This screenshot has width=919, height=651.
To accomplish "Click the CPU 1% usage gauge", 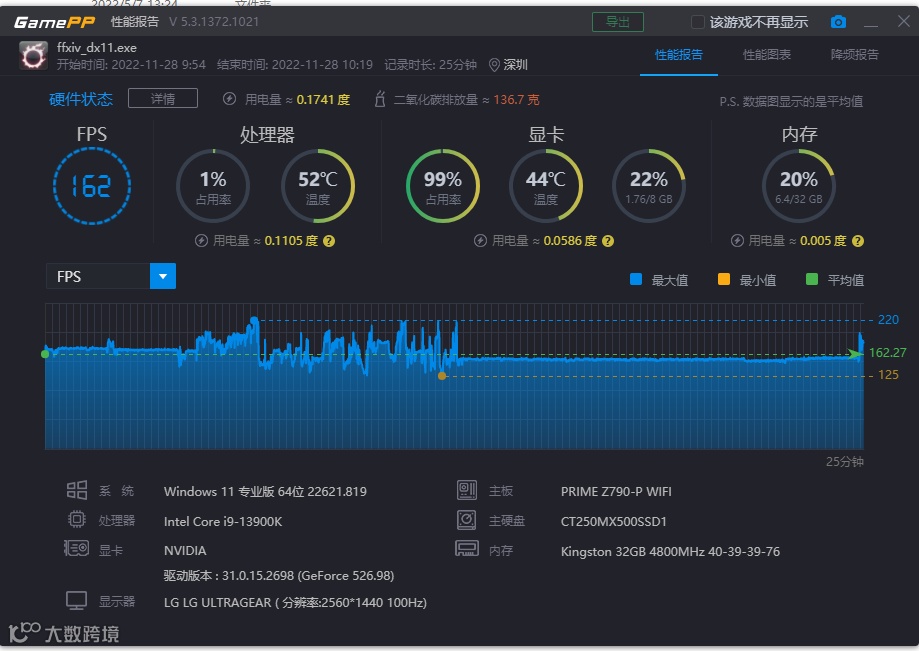I will (213, 186).
